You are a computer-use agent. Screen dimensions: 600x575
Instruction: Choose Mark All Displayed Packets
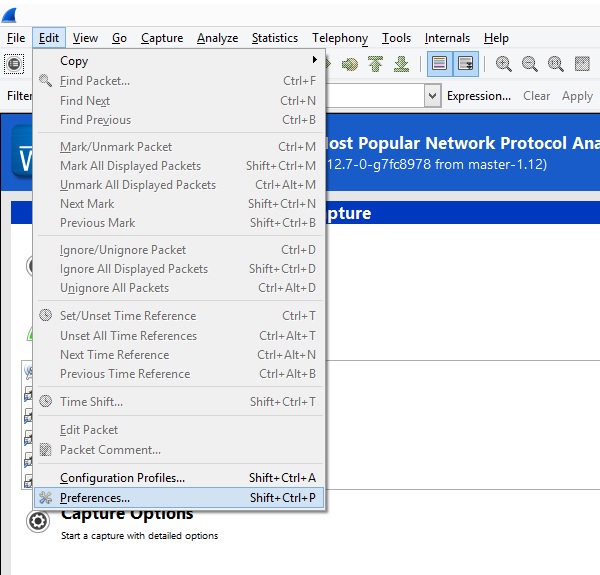coord(179,166)
